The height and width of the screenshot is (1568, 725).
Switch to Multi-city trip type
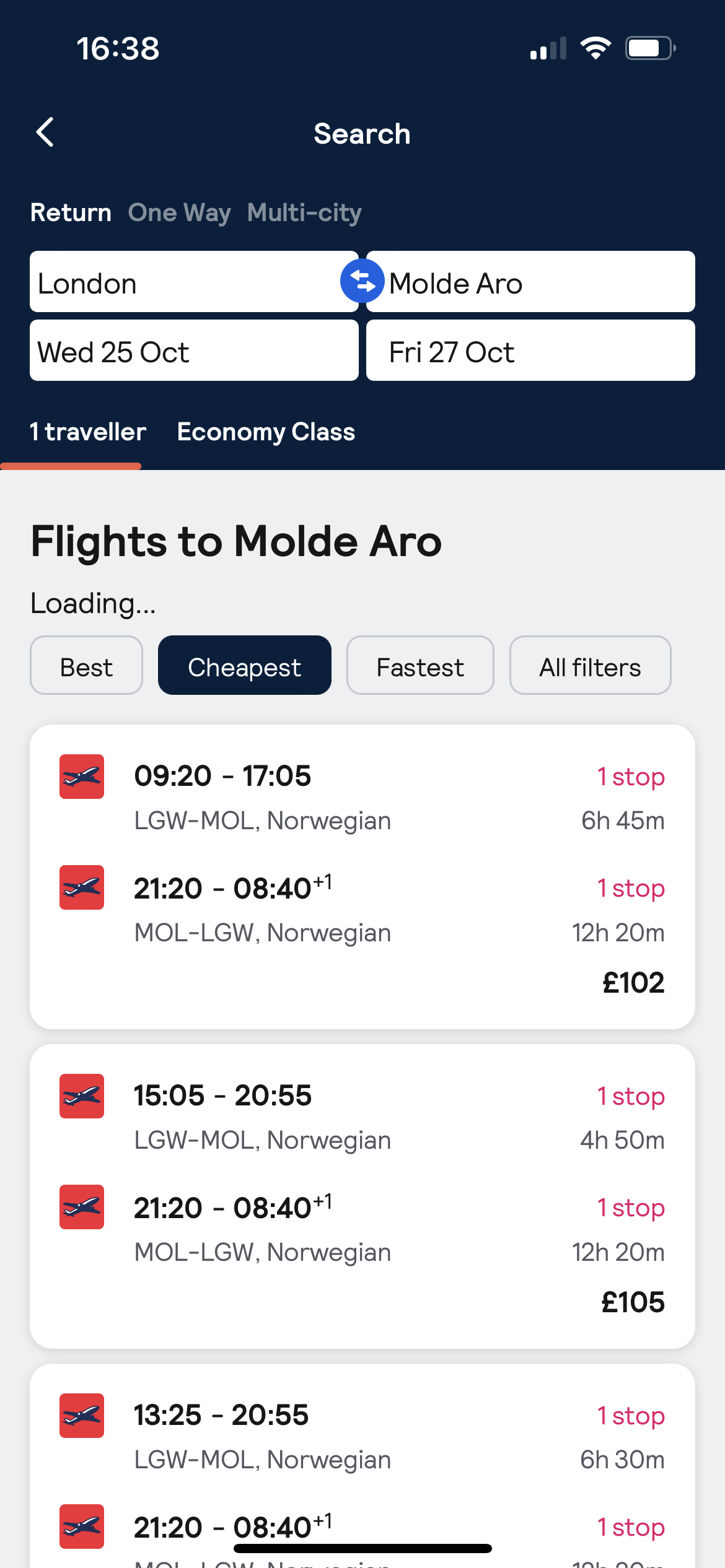(x=304, y=212)
